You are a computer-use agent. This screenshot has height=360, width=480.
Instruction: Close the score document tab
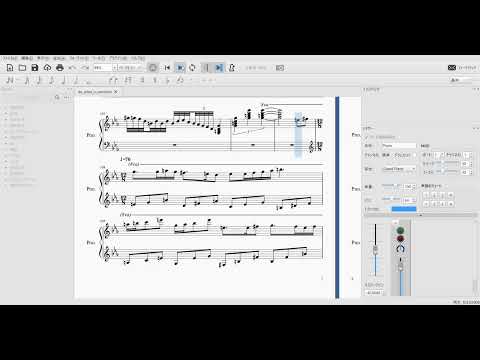coord(116,92)
